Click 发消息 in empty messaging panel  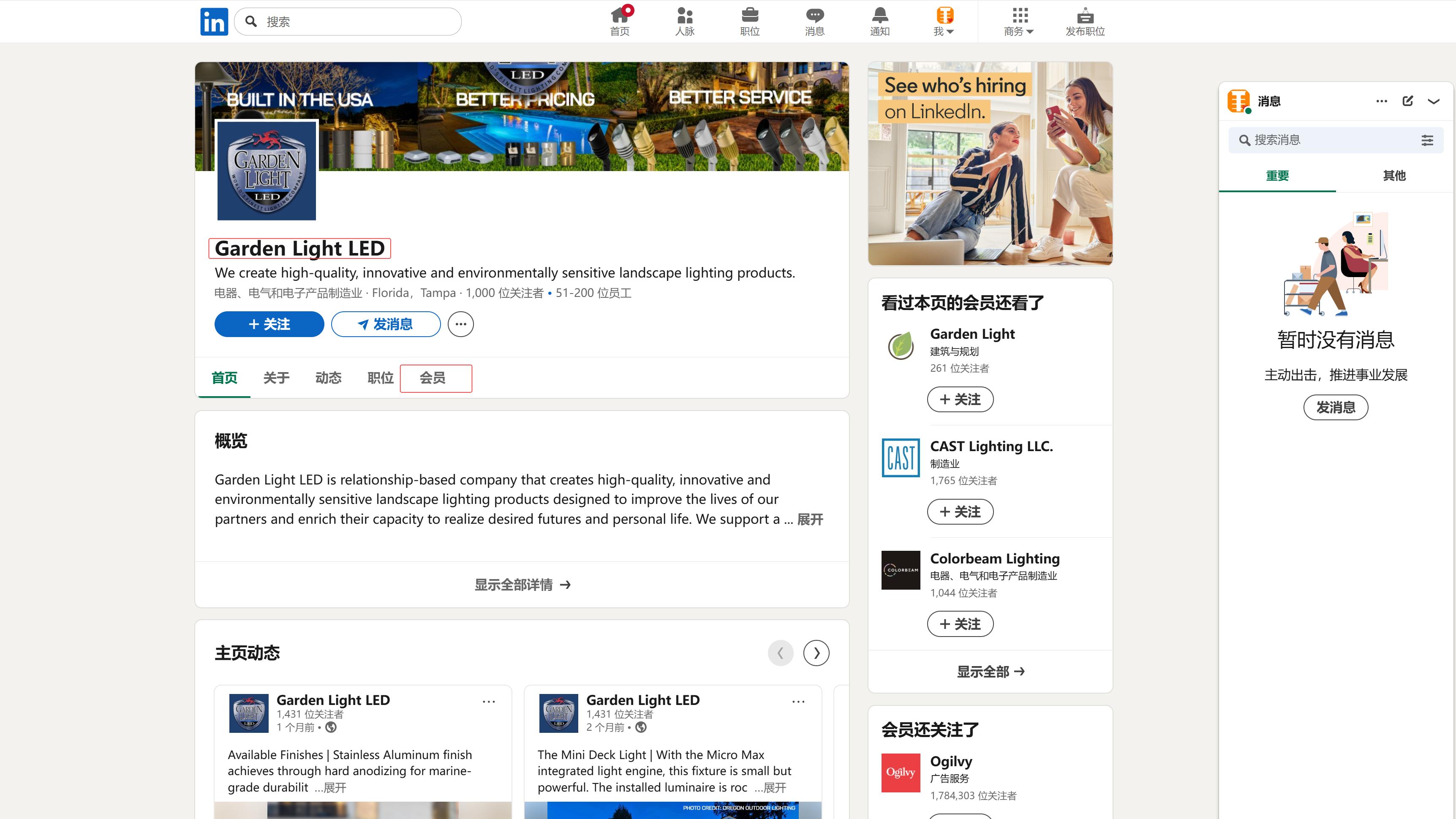[1336, 407]
